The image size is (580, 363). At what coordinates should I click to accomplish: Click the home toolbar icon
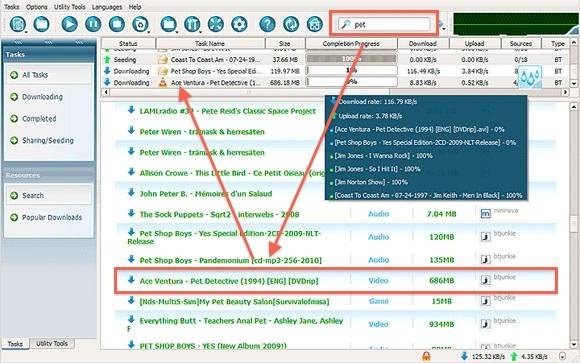tap(315, 24)
